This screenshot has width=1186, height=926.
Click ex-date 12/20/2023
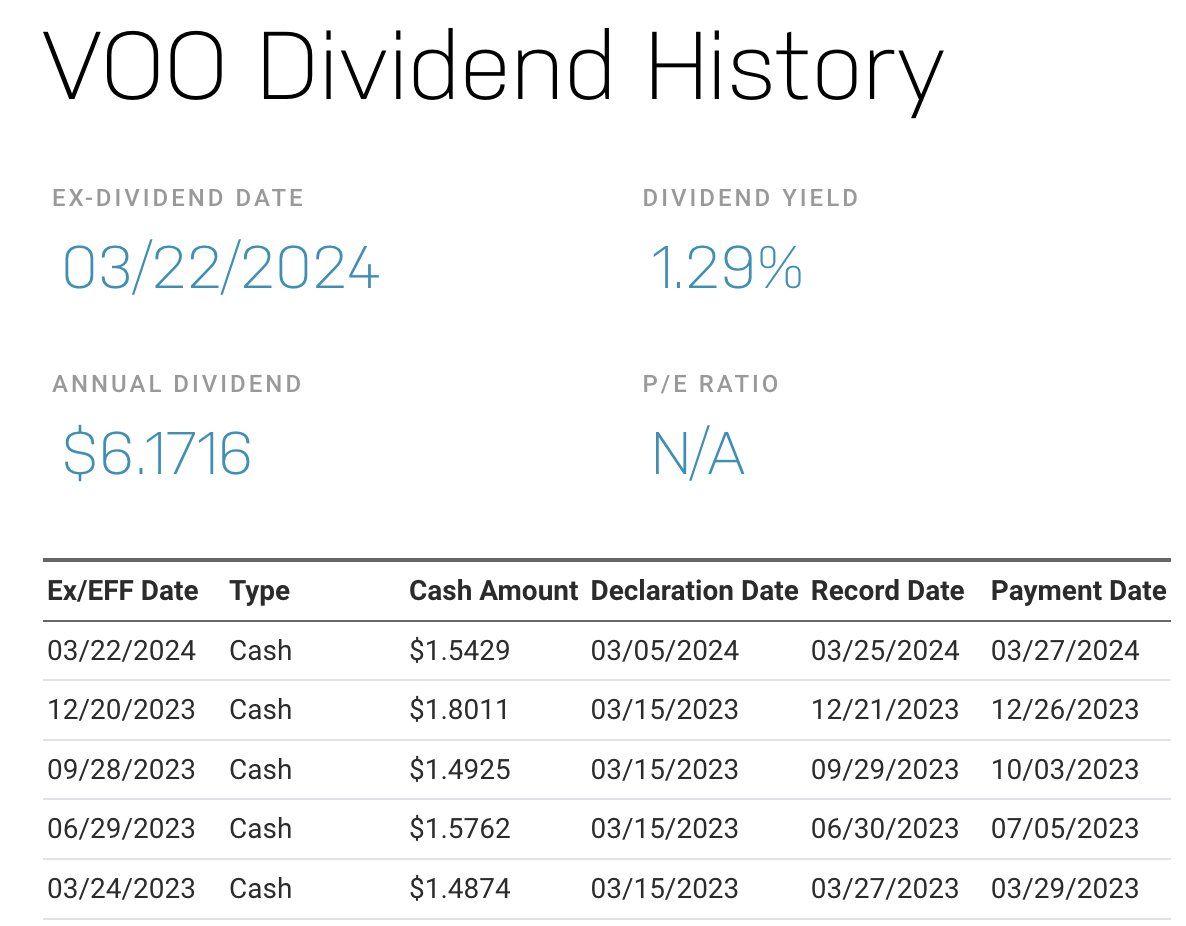[121, 710]
